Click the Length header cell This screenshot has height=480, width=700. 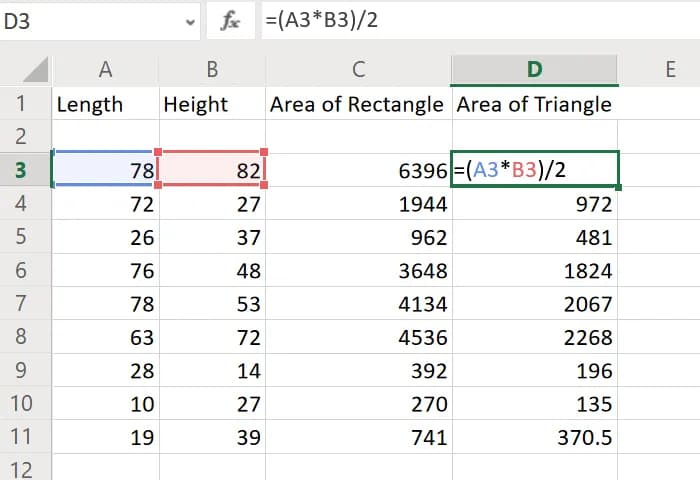point(105,104)
